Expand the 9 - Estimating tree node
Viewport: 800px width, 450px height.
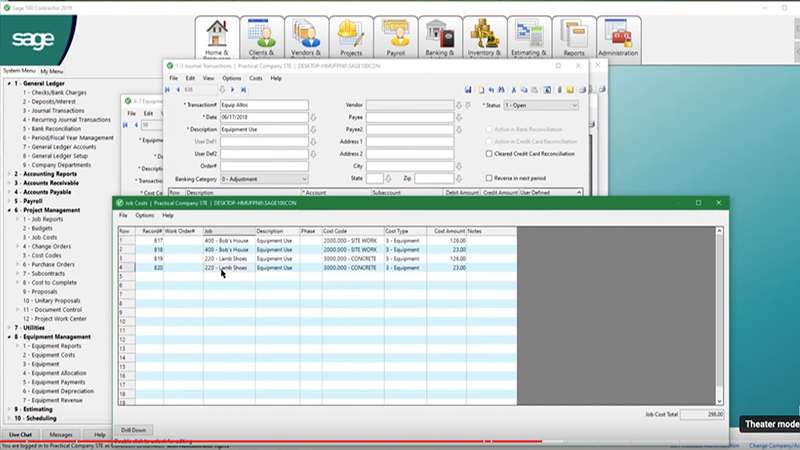(x=9, y=409)
